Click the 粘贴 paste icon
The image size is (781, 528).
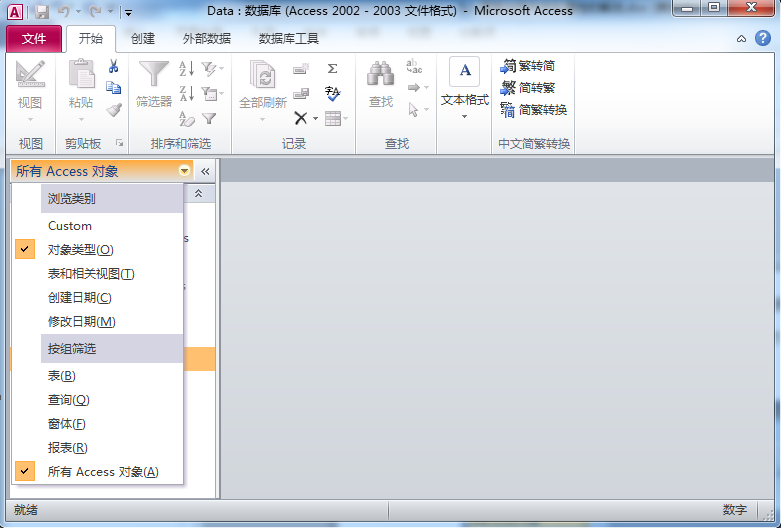tap(81, 74)
